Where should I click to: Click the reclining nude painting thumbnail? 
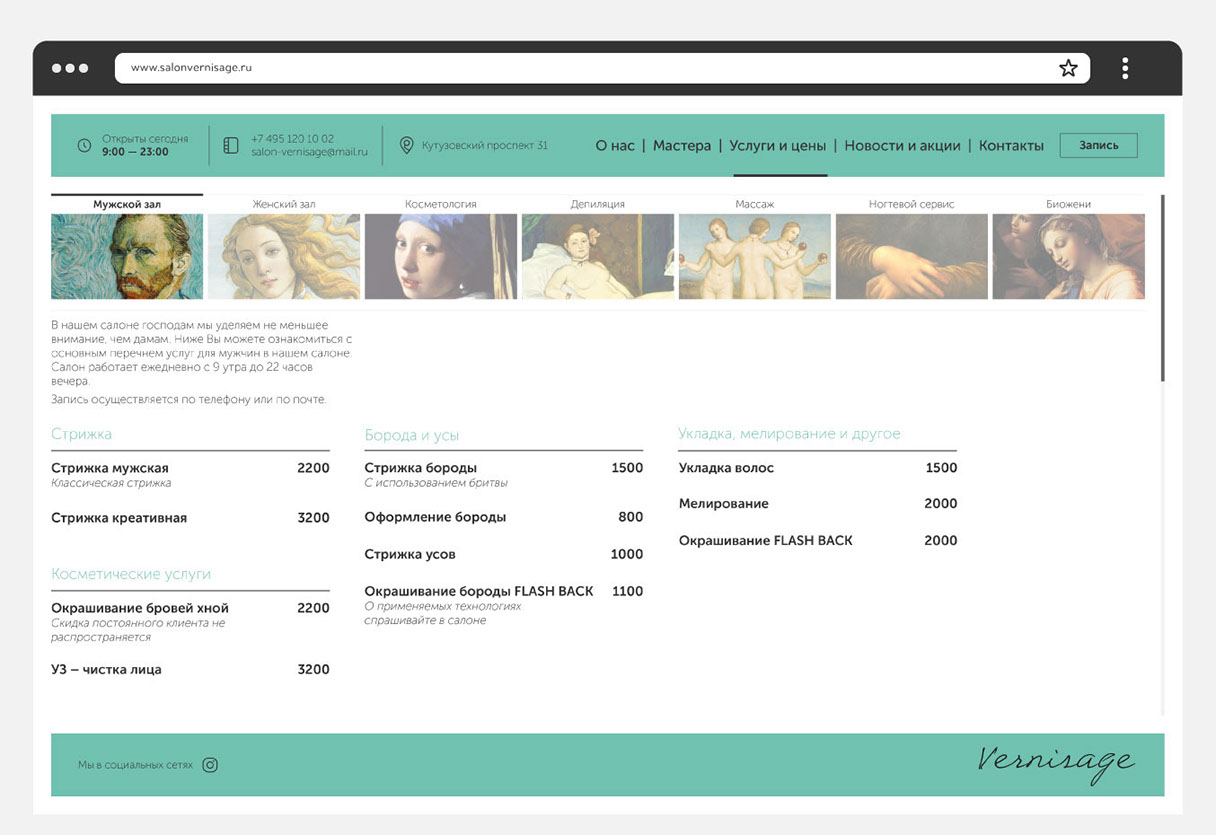point(598,256)
